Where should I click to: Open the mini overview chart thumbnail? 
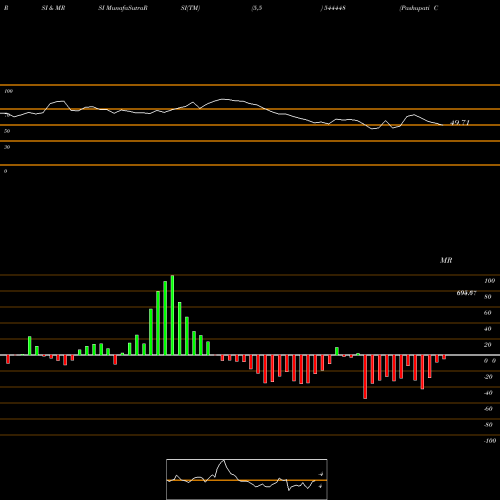click(x=247, y=479)
